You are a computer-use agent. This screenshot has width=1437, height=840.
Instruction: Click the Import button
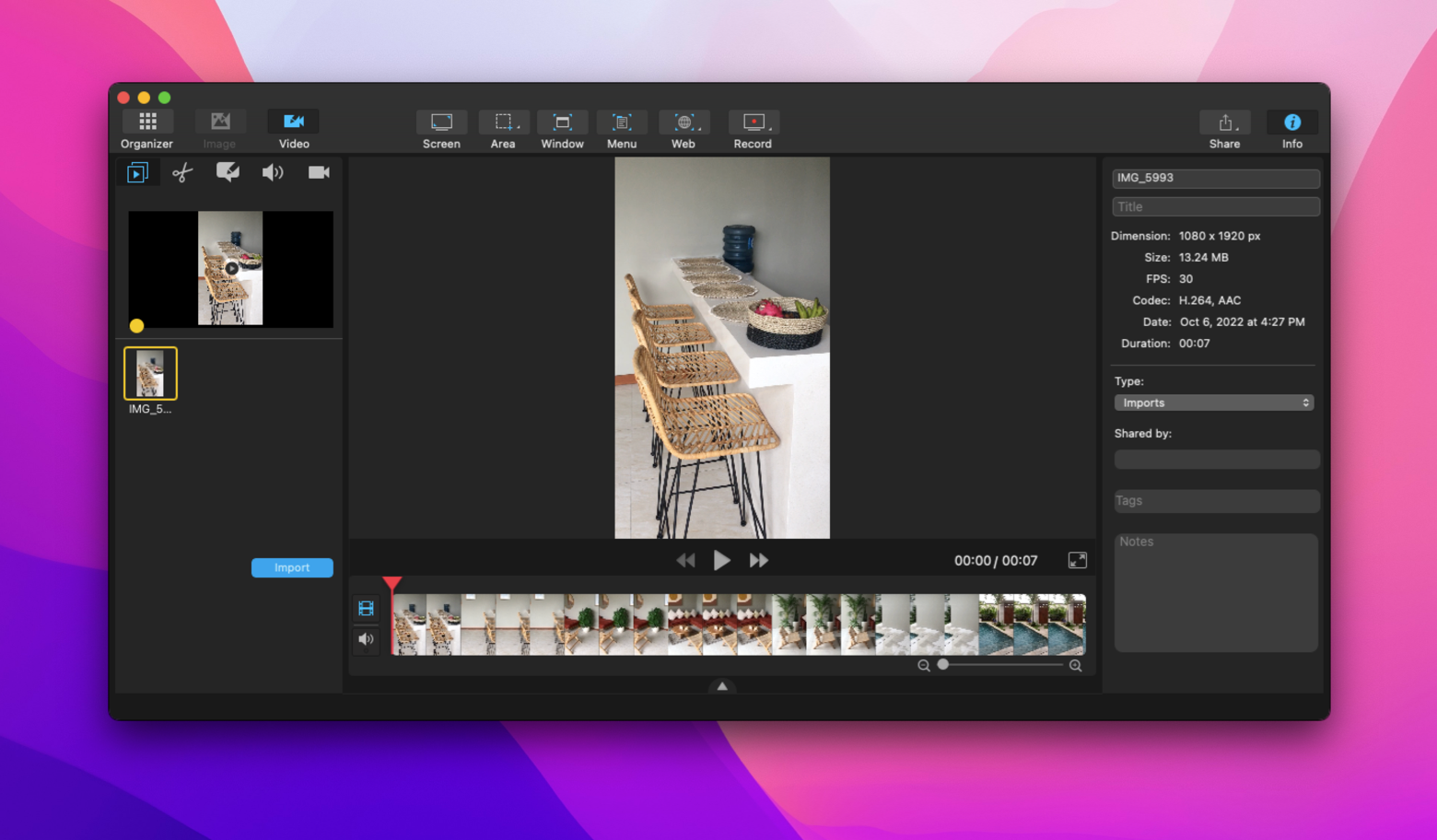click(292, 567)
